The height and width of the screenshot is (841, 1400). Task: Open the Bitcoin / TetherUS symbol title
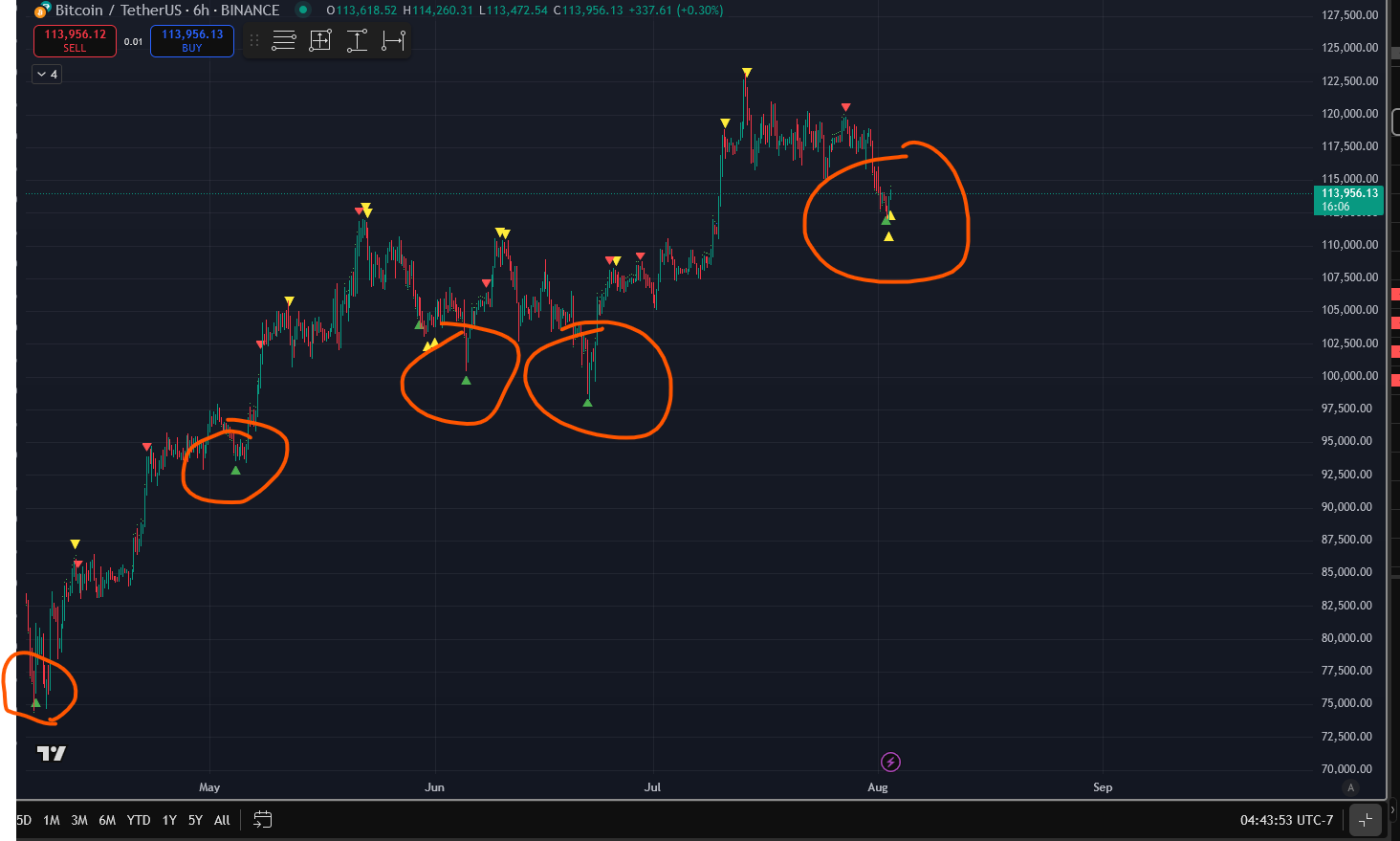[x=118, y=11]
